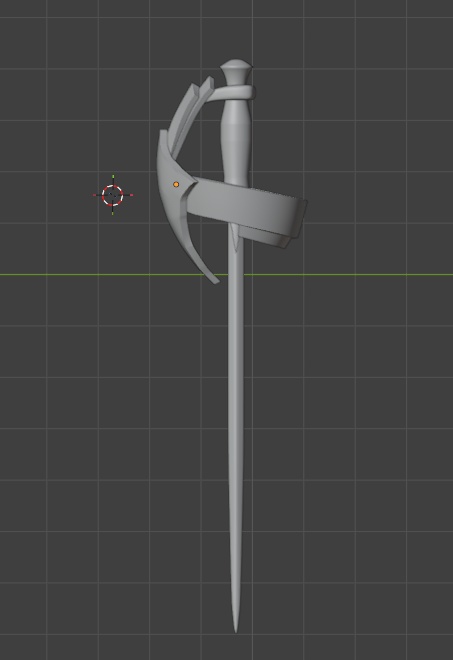The width and height of the screenshot is (453, 660).
Task: Click the green axis line right of the blade
Action: 349,275
